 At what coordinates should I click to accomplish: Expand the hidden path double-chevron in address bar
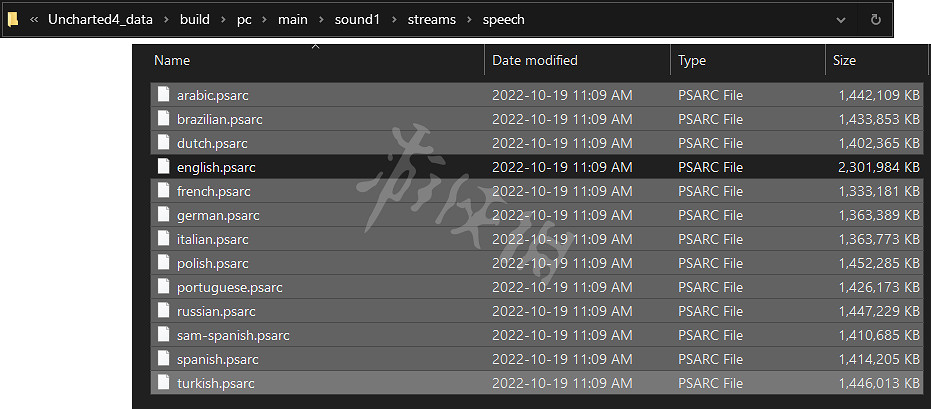pos(34,19)
